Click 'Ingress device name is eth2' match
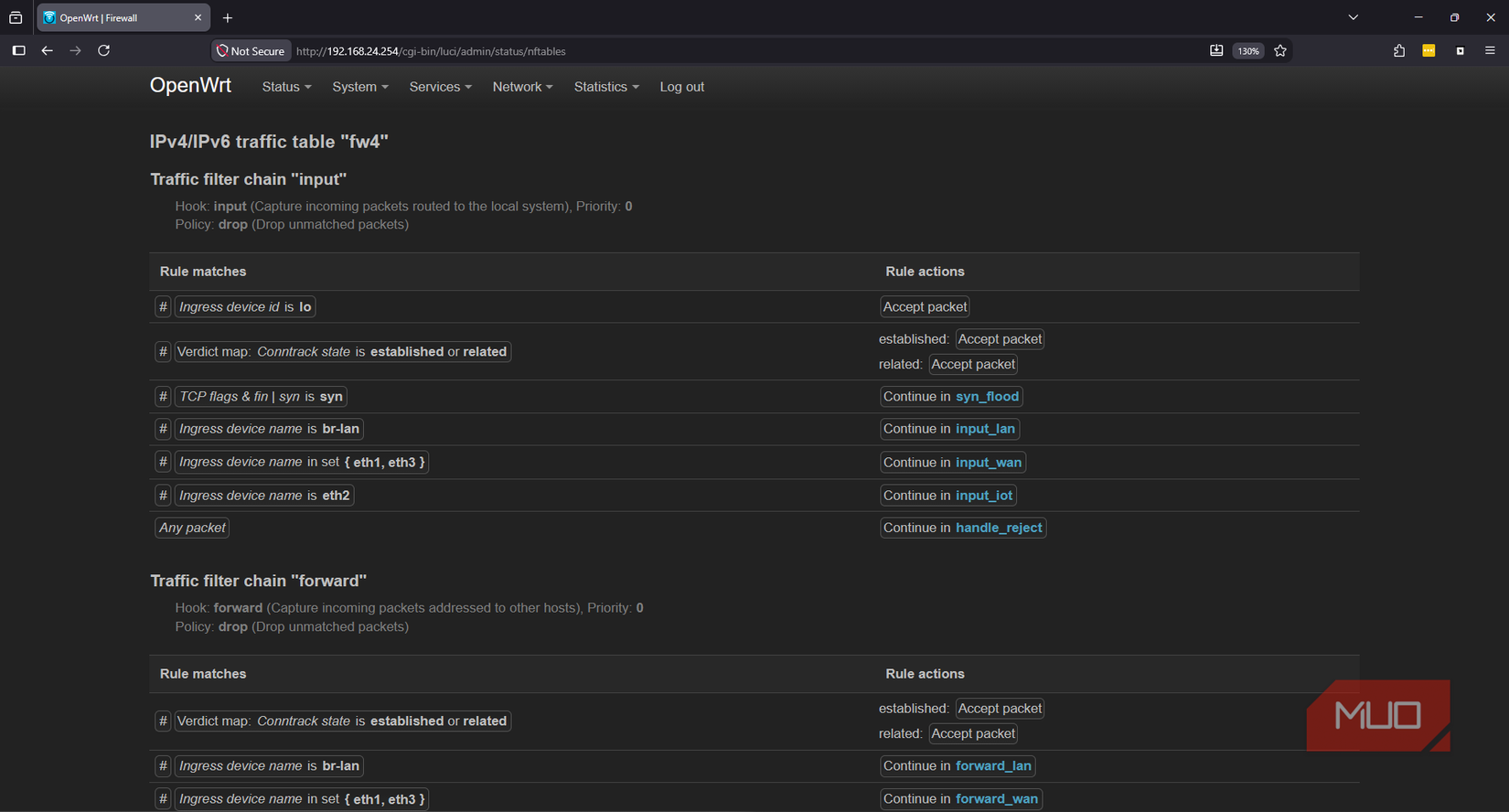This screenshot has height=812, width=1509. [x=264, y=496]
